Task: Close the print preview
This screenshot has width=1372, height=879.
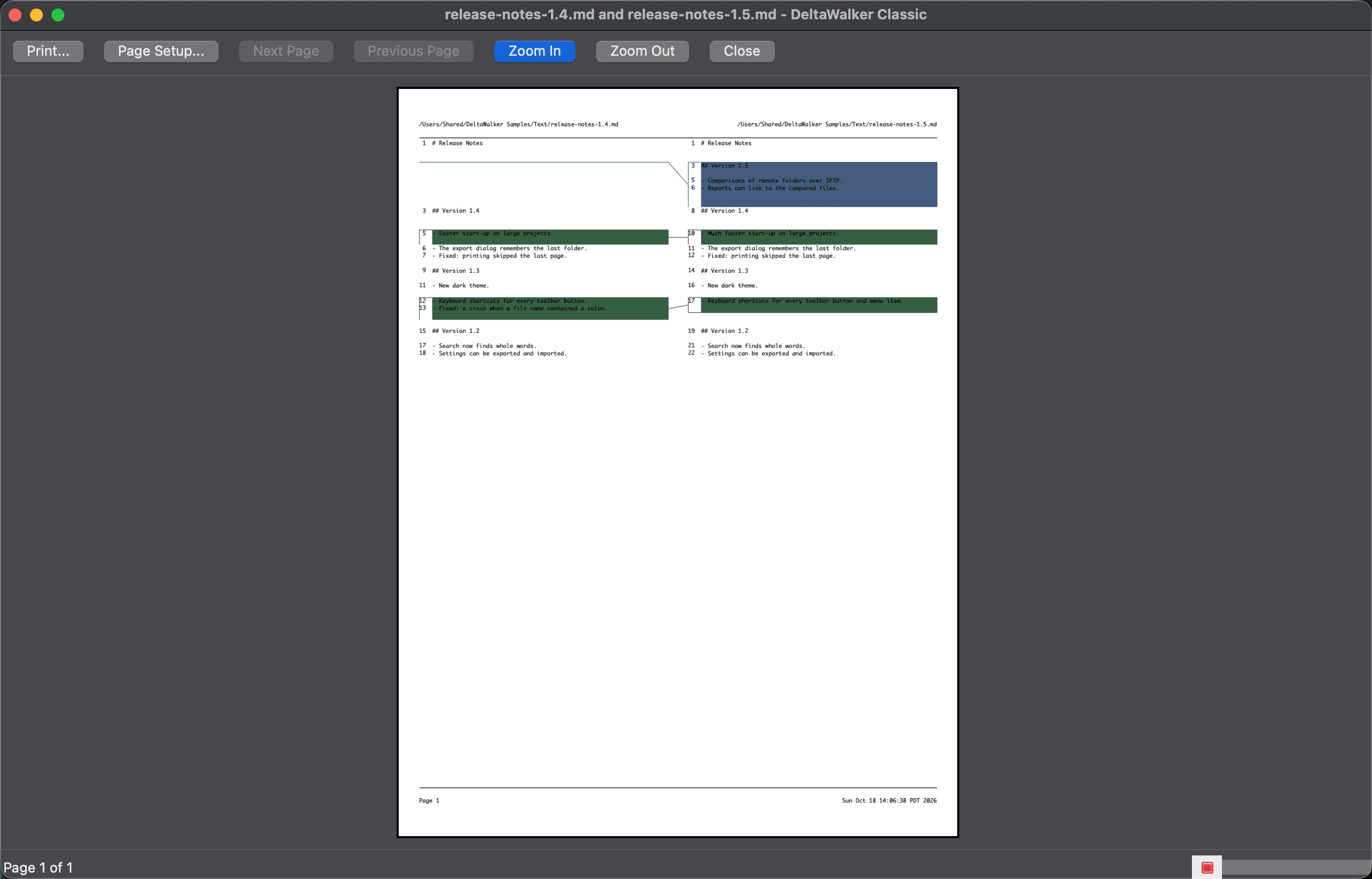Action: (x=742, y=51)
